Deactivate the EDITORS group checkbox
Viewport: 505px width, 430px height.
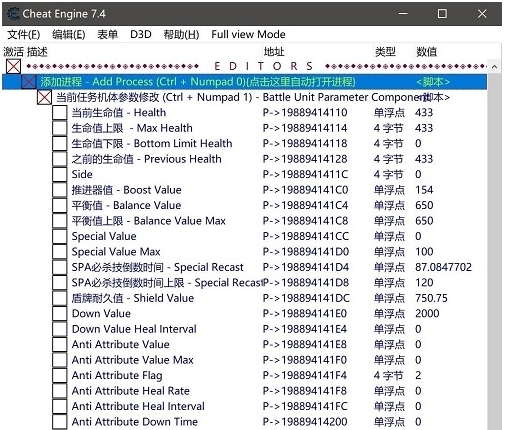pos(13,66)
